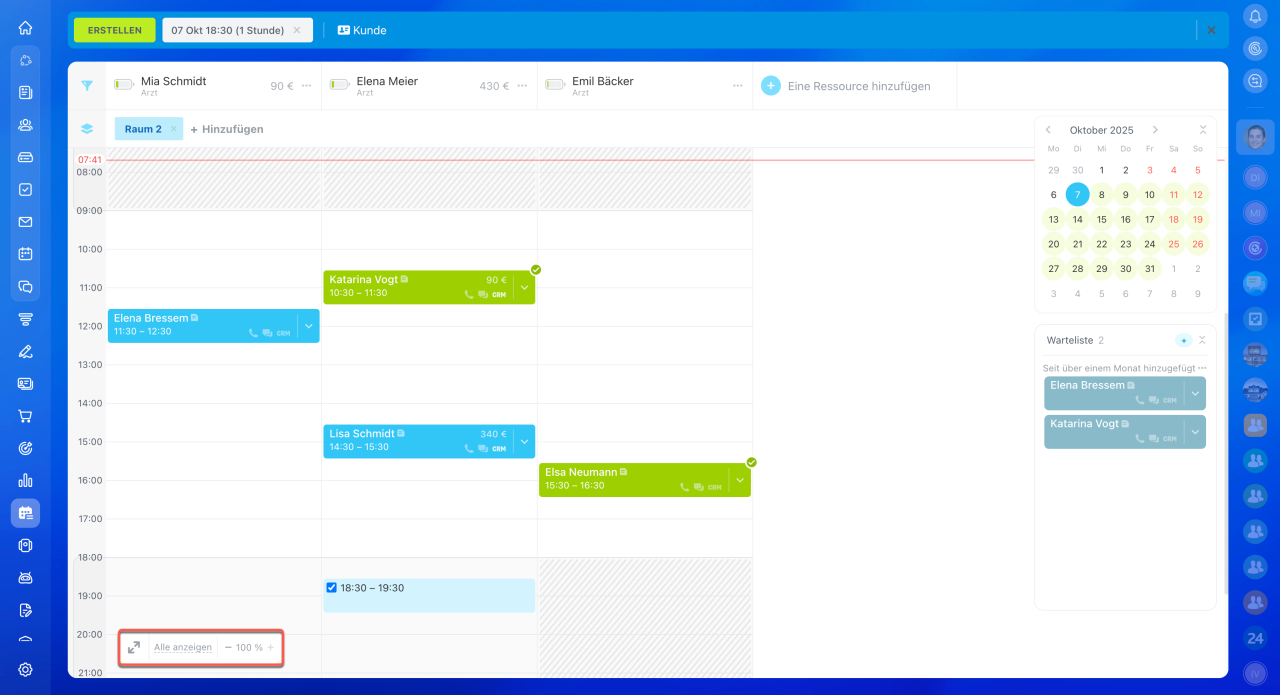This screenshot has width=1280, height=695.
Task: Click blue plus icon in Warteliste header
Action: coord(1184,340)
